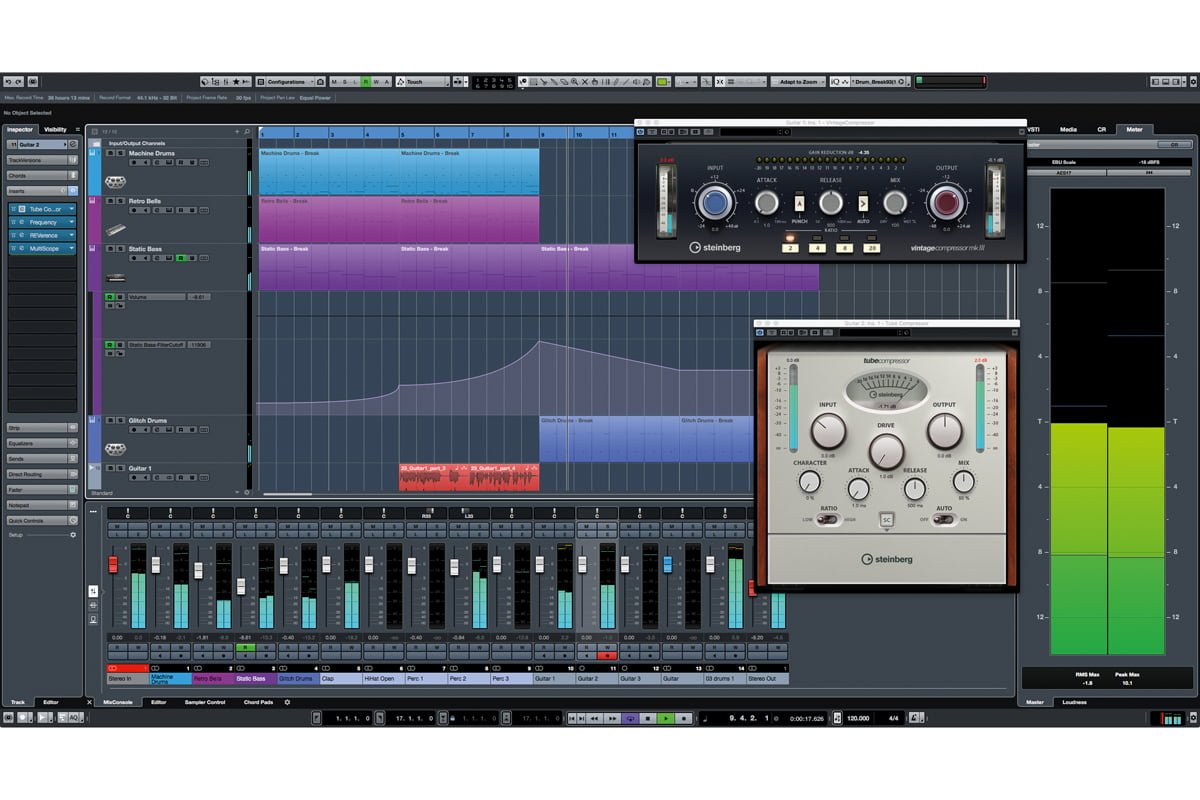Click the snap type icon before Adapt to Zoom

click(x=731, y=81)
